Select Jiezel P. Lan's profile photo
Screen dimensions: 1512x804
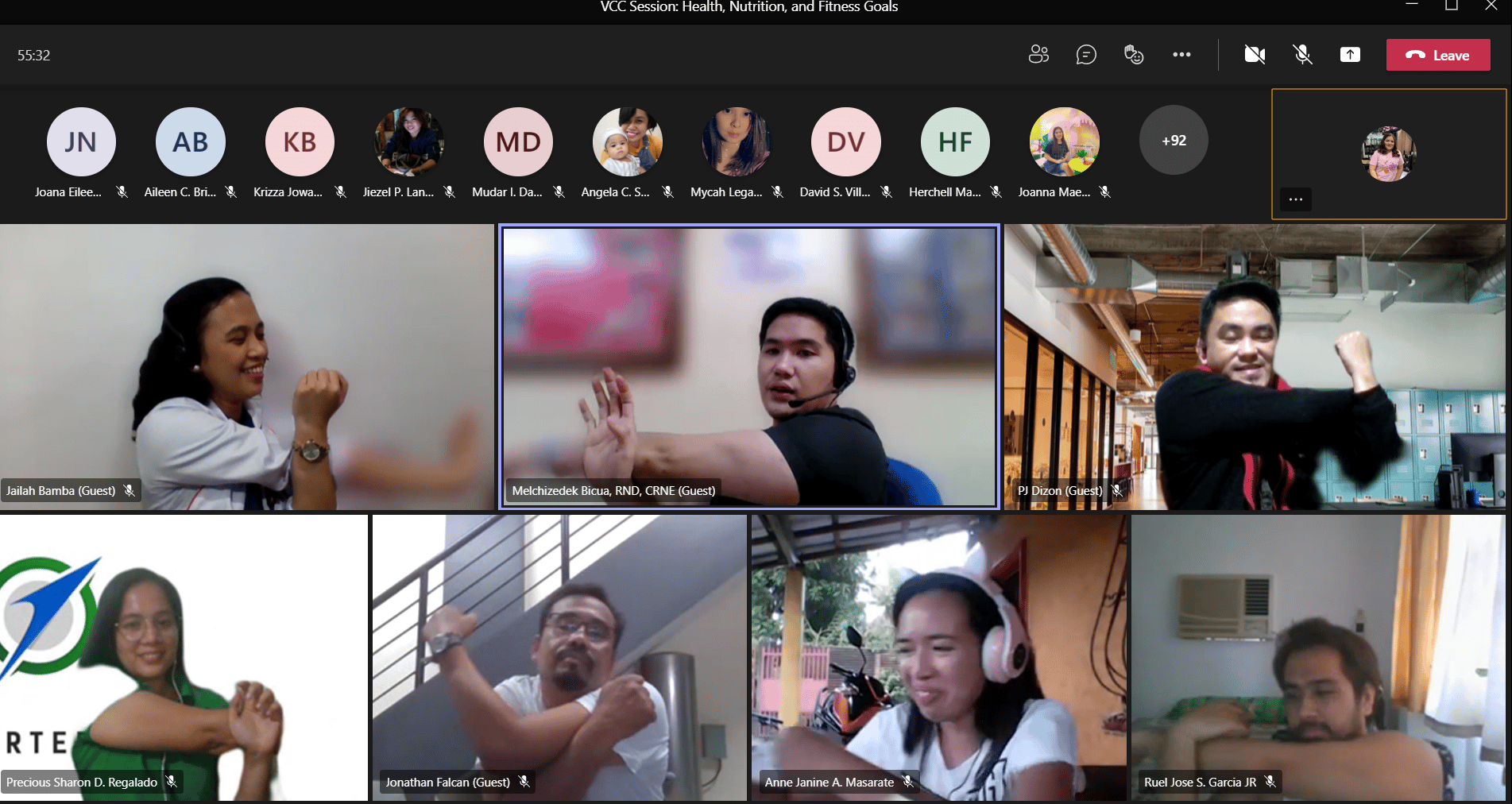tap(409, 141)
